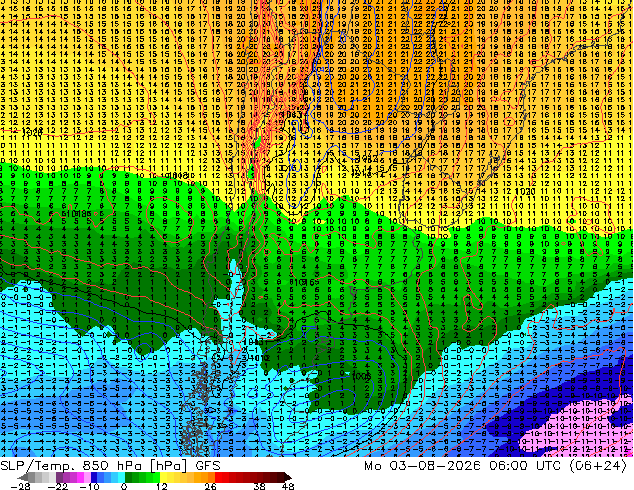
Task: Click the legend label "12"
Action: (162, 486)
